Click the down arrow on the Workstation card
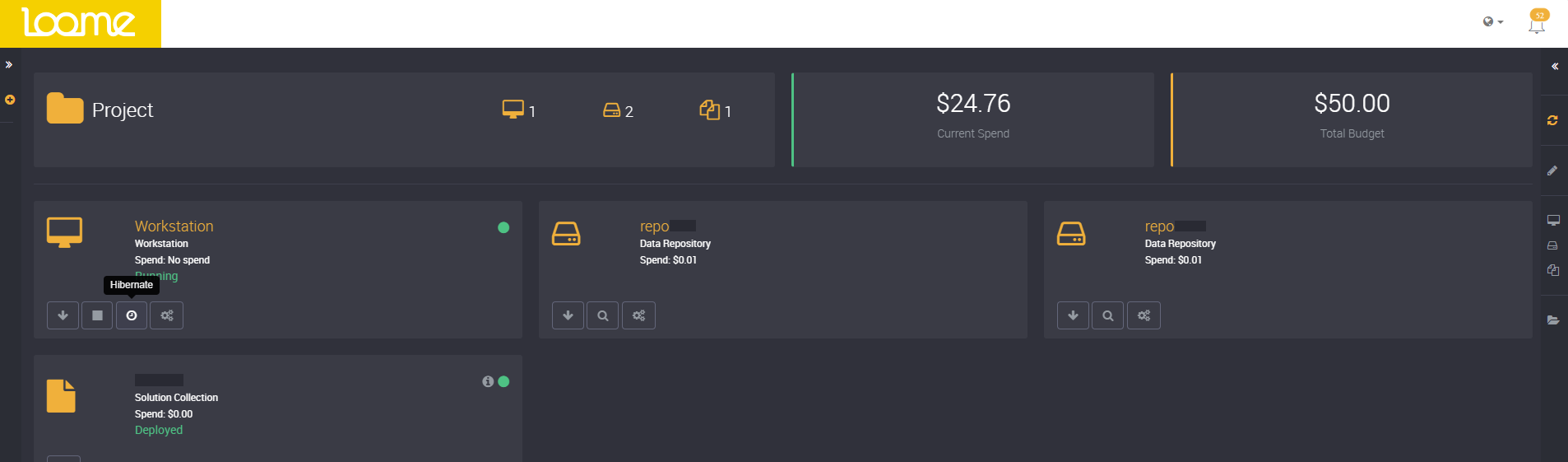Screen dimensions: 1568x462 click(63, 315)
